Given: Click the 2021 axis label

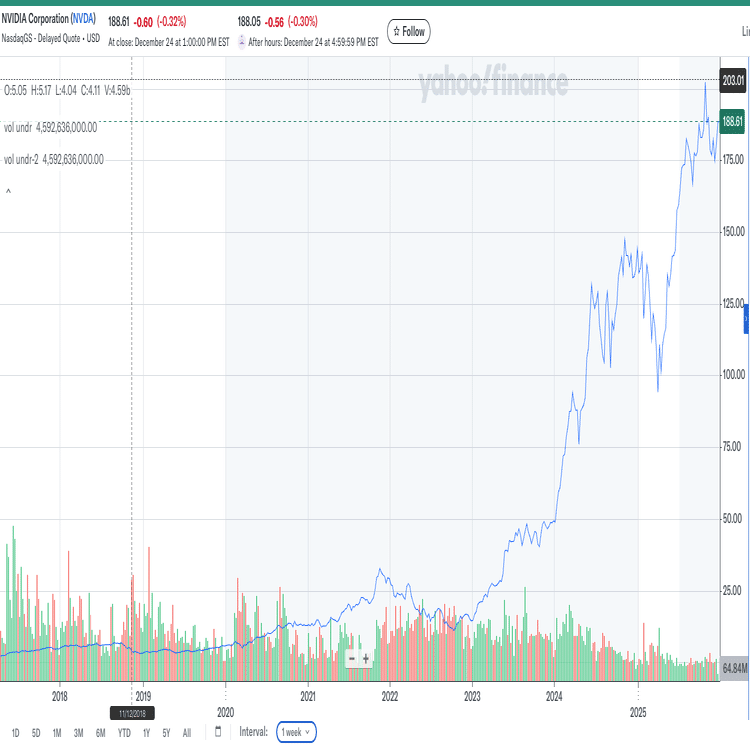Looking at the screenshot, I should [308, 696].
